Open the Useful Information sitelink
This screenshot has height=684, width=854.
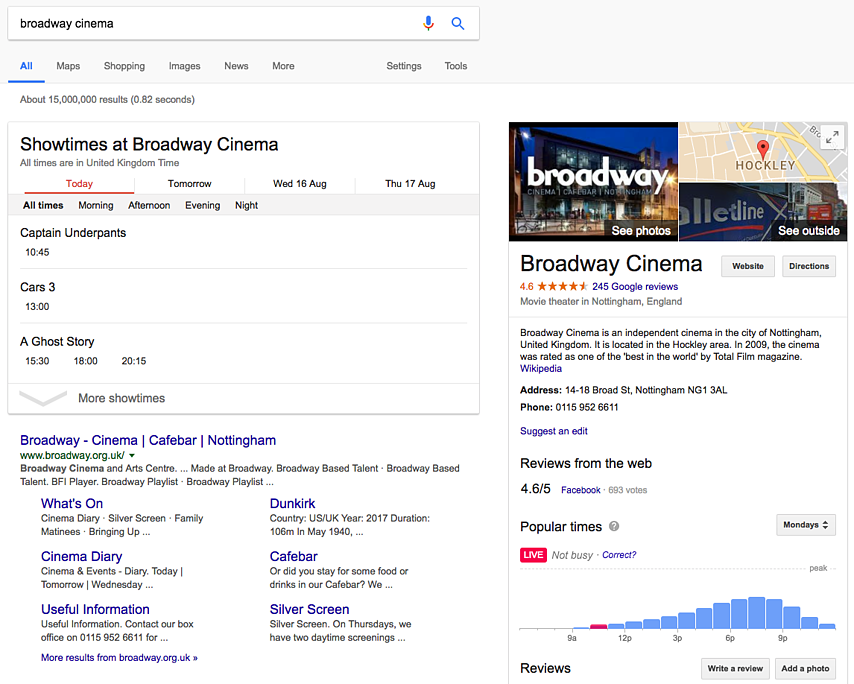point(95,609)
